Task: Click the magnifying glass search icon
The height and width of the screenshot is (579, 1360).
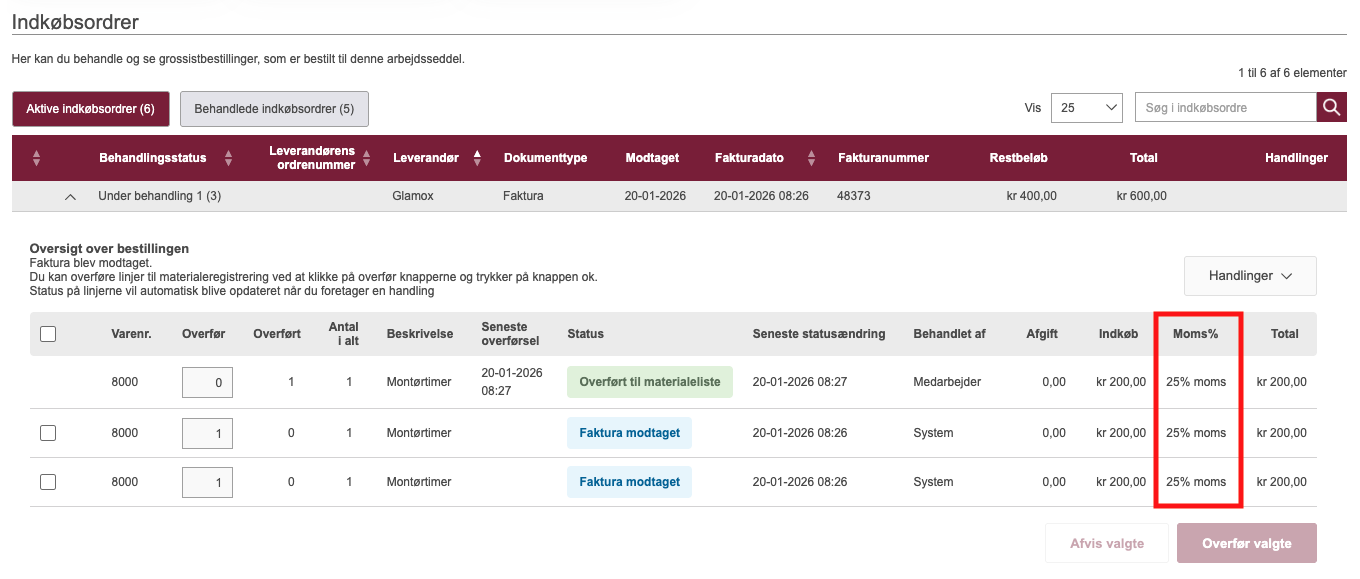Action: [x=1331, y=108]
